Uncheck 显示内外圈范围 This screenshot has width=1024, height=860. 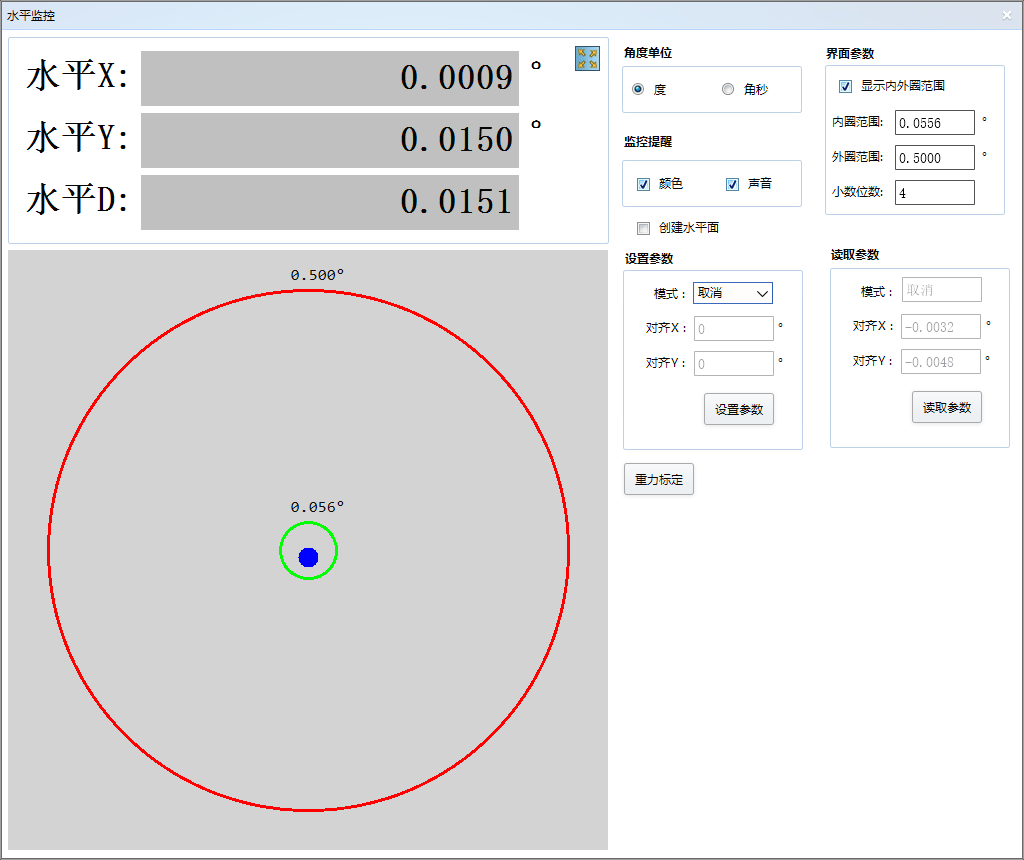click(845, 86)
